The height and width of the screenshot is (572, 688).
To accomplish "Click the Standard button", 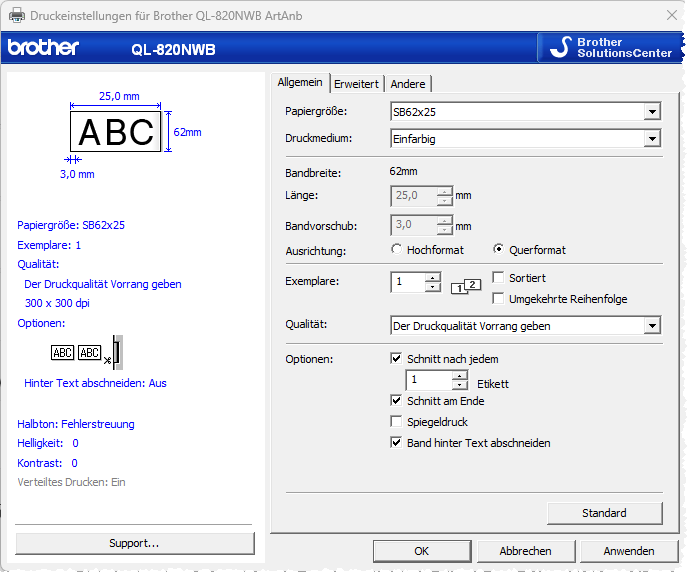I will [x=605, y=513].
